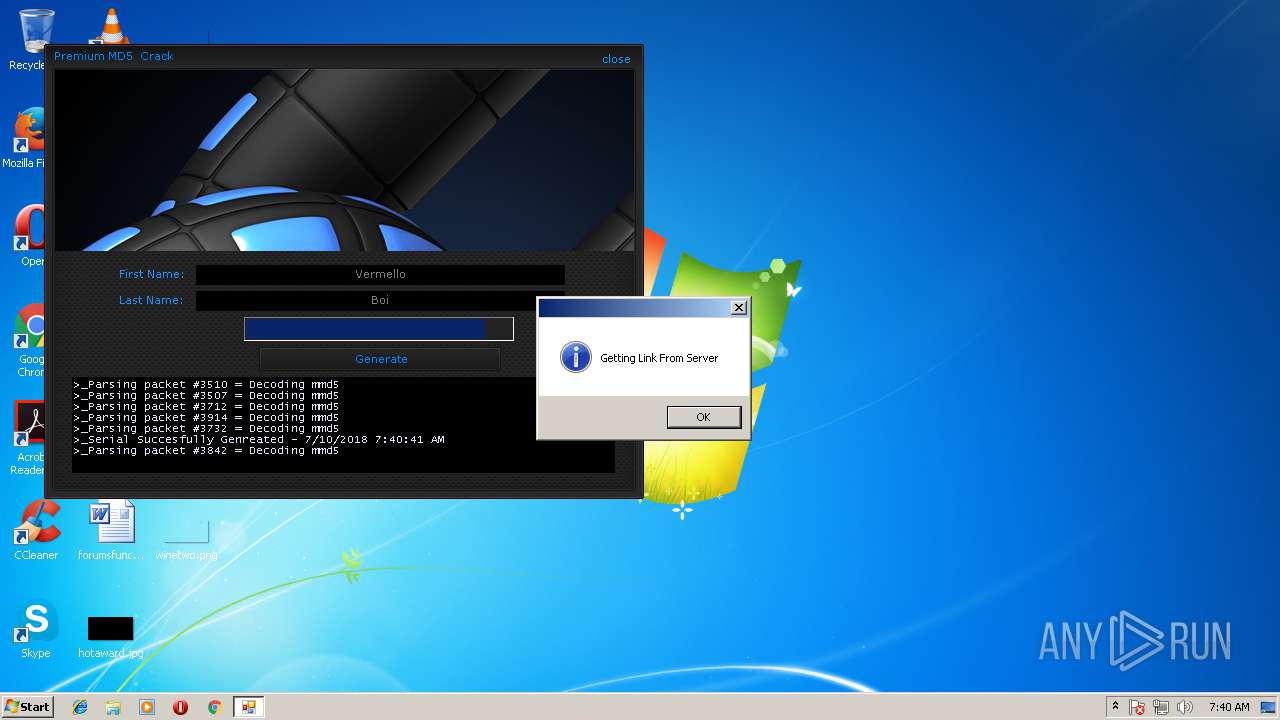This screenshot has width=1280, height=720.
Task: Select the CCleaner desktop shortcut
Action: (36, 530)
